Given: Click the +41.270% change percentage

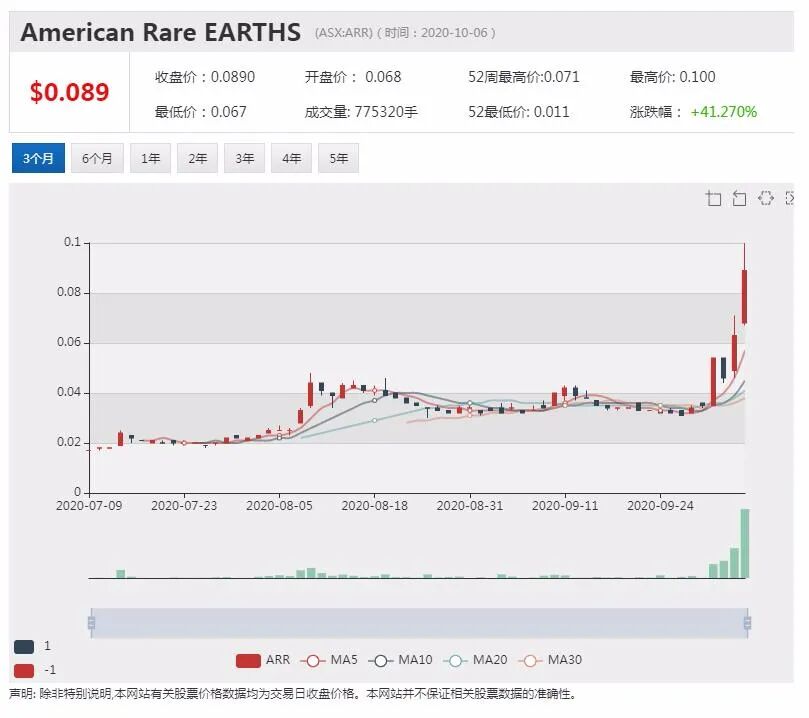Looking at the screenshot, I should pos(723,111).
